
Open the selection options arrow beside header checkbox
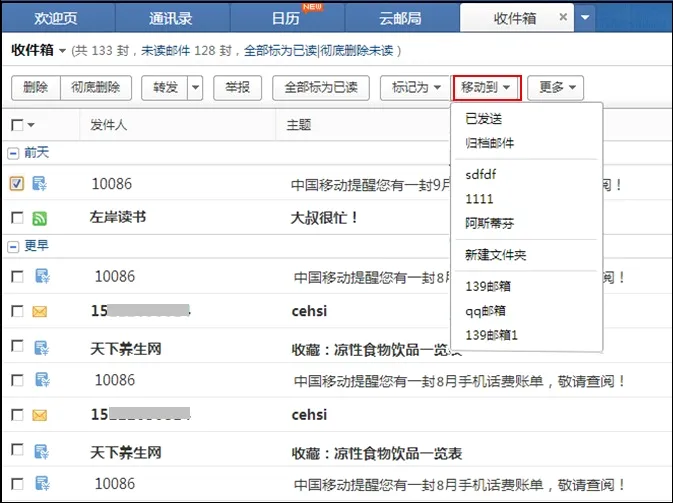pos(31,125)
